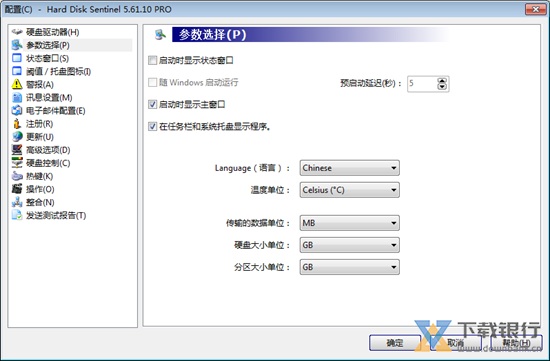Uncheck 启动时显示主窗口 checkbox
The image size is (550, 361).
coord(152,105)
